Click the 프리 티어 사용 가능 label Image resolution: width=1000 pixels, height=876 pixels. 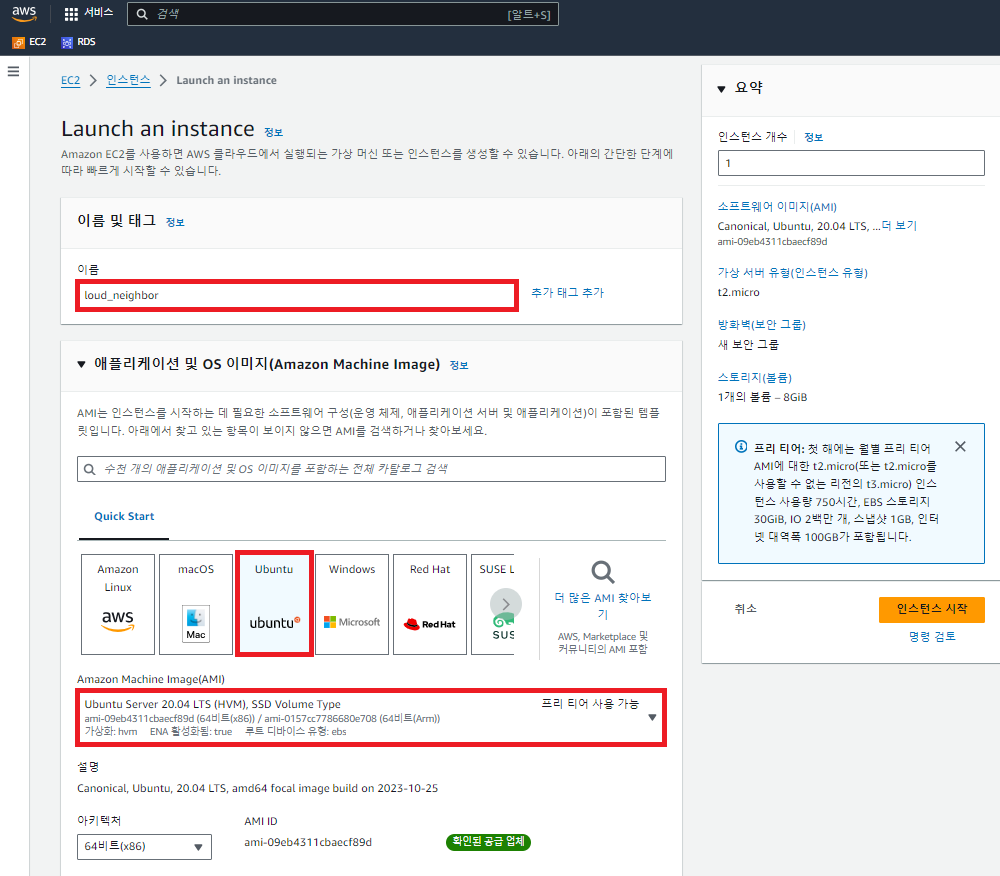coord(590,704)
